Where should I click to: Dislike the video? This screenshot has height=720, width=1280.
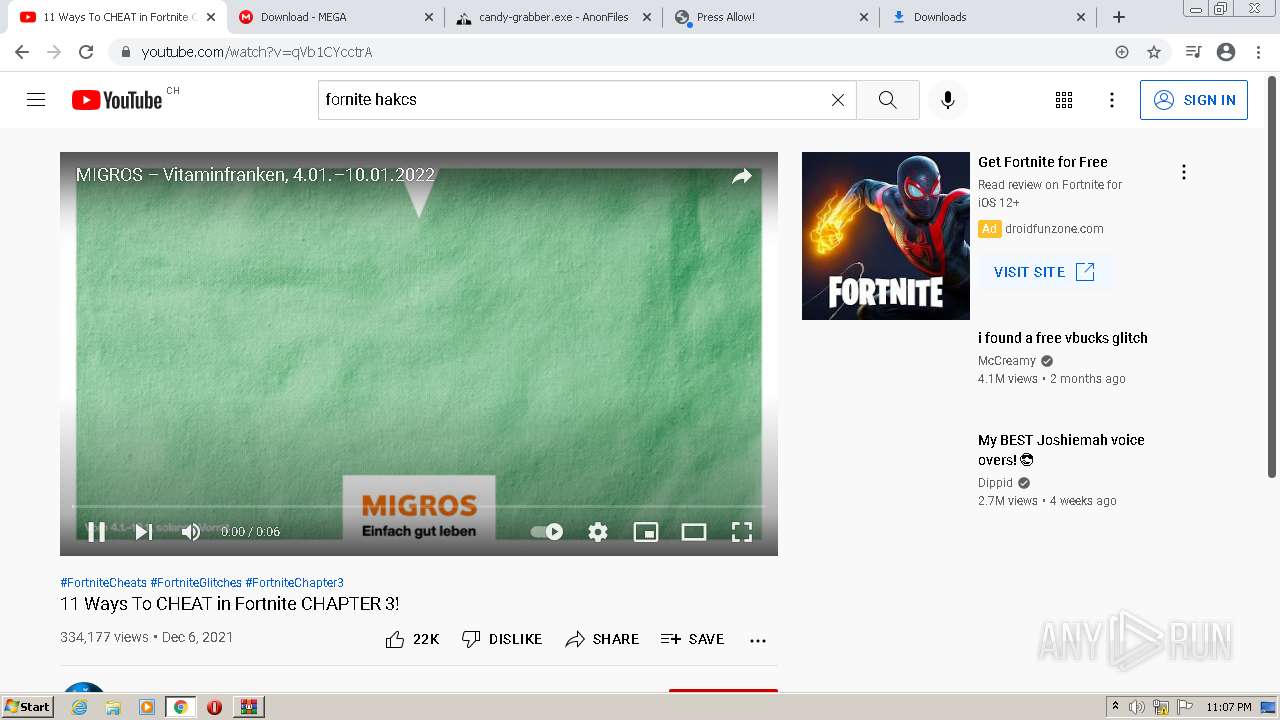(x=502, y=639)
